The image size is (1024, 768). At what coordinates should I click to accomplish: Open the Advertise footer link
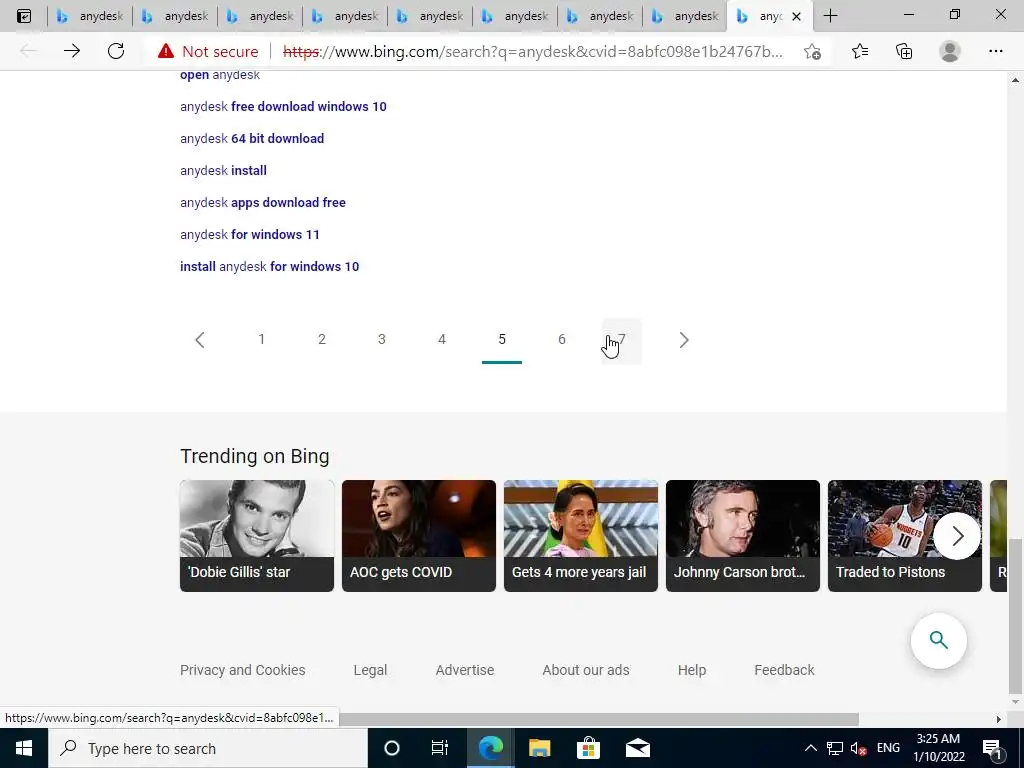[465, 670]
